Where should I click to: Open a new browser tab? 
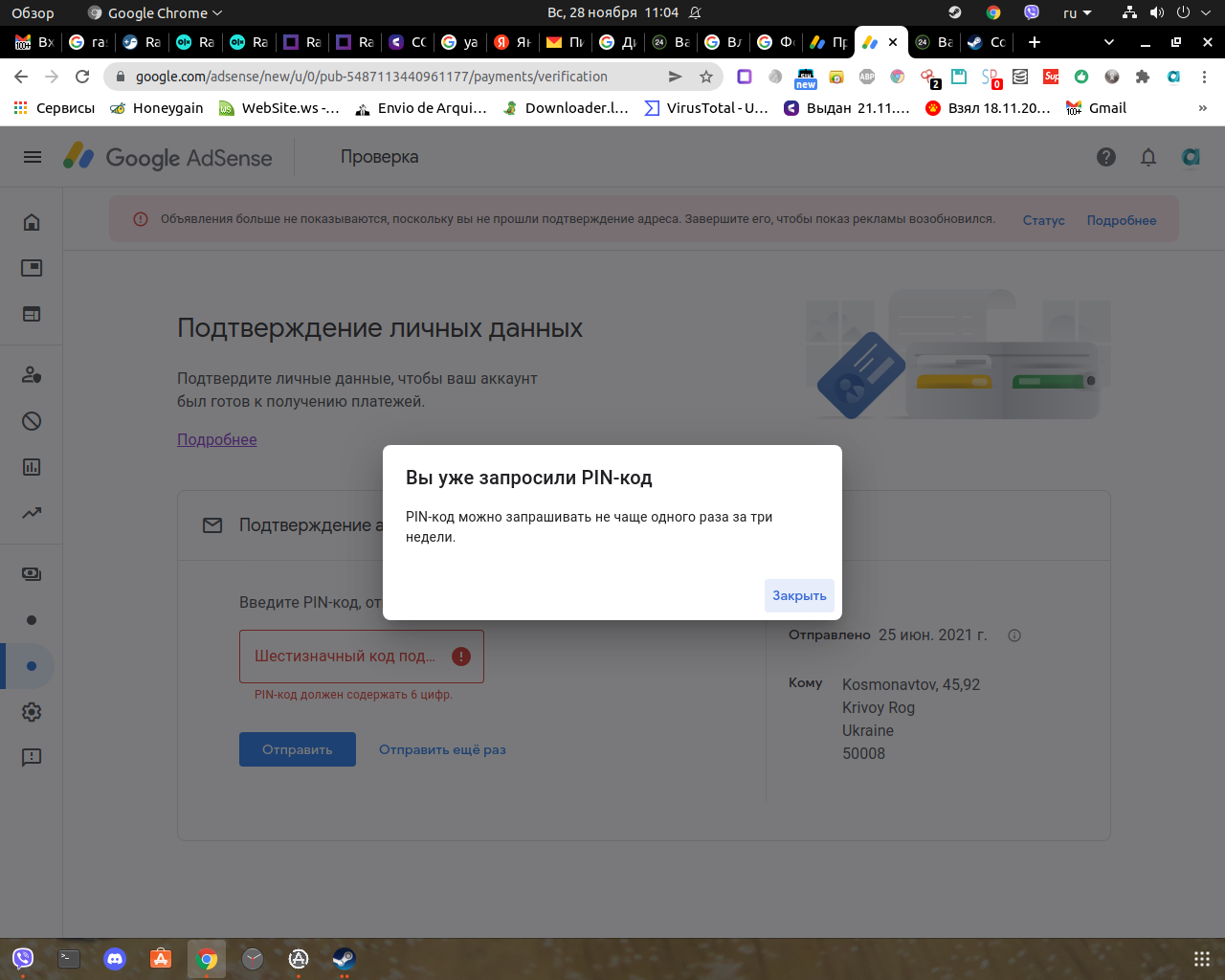coord(1034,42)
